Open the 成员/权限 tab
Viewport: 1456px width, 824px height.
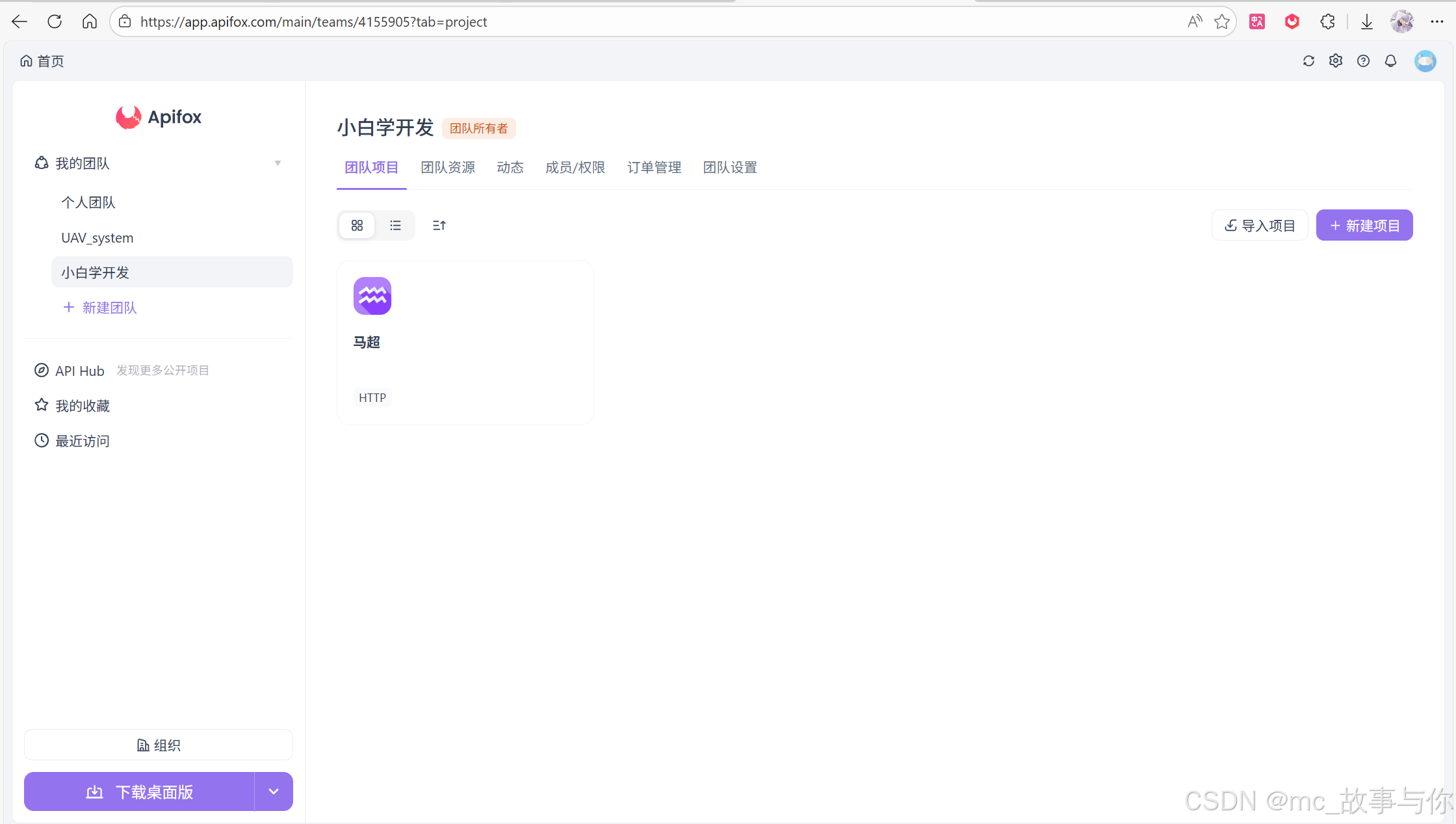[x=575, y=168]
